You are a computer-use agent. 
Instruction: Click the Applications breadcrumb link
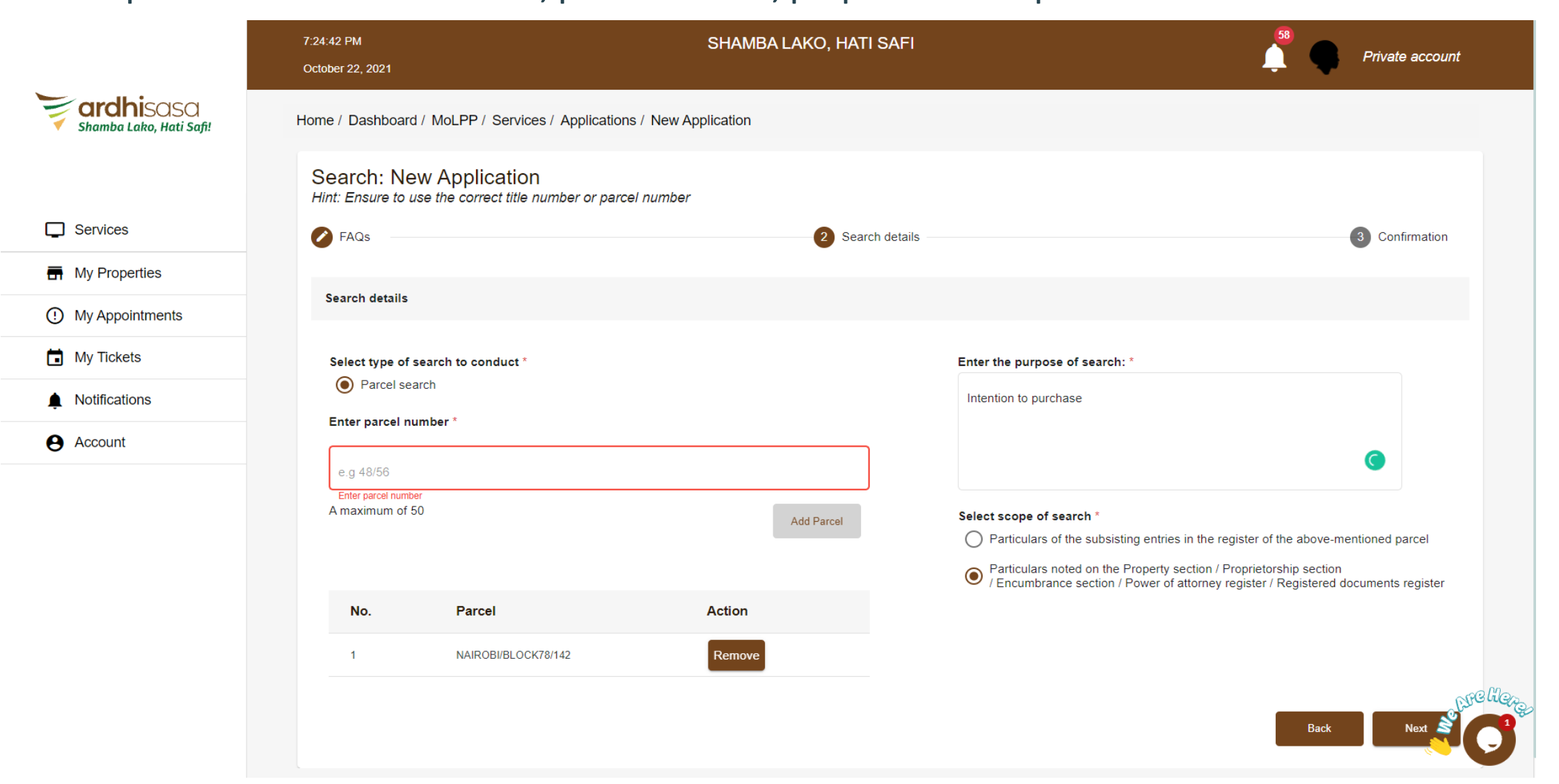[x=598, y=120]
